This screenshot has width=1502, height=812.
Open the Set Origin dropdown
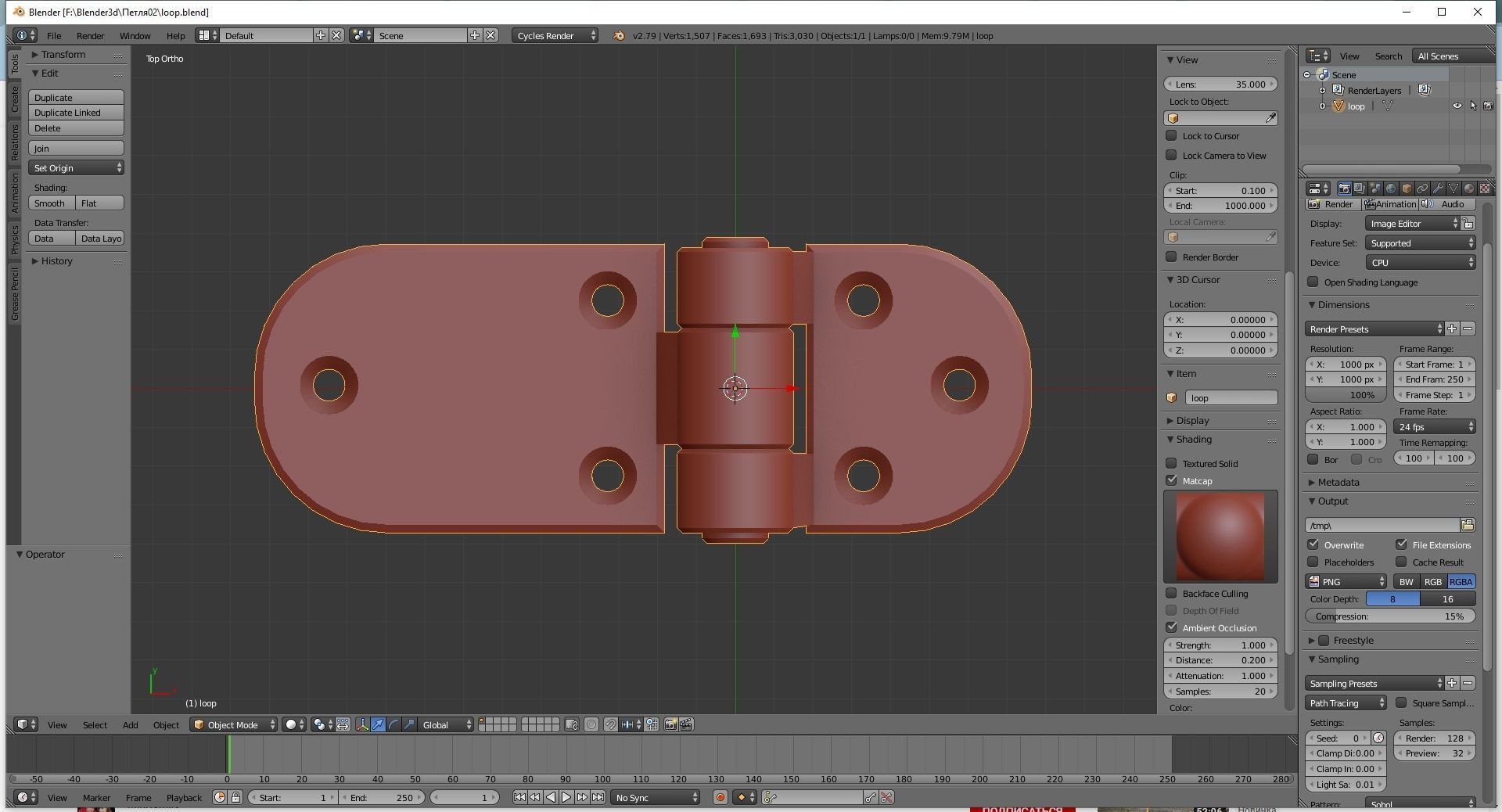click(76, 167)
